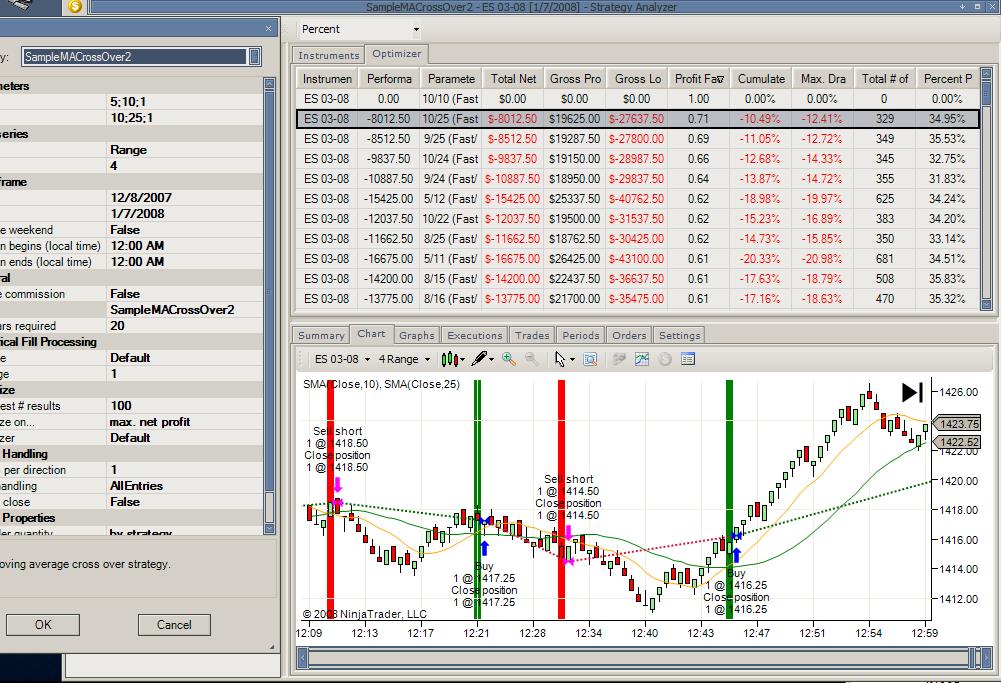The width and height of the screenshot is (1001, 683).
Task: Select the drawing tools pen icon
Action: (x=479, y=359)
